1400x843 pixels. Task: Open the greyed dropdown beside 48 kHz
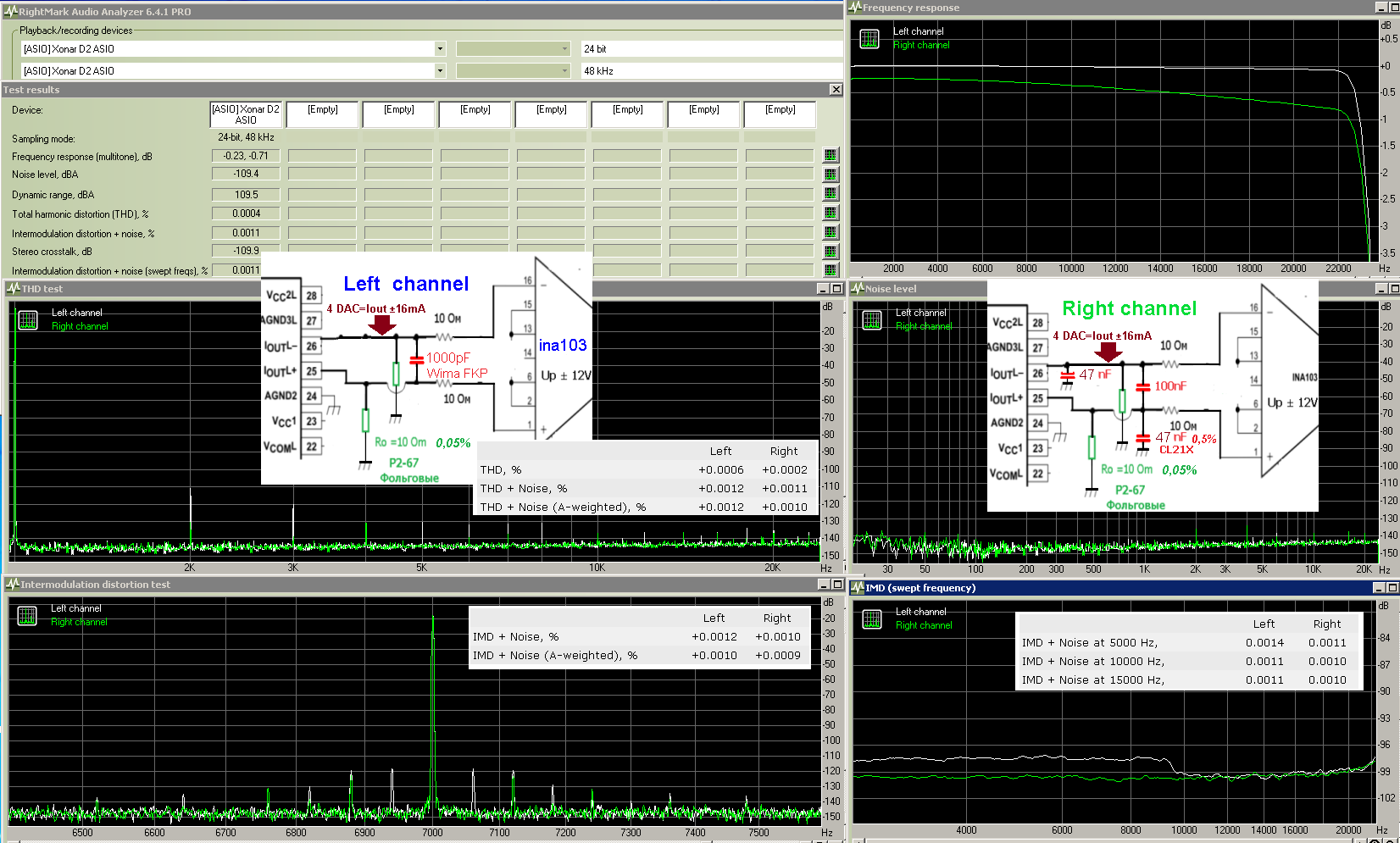click(x=514, y=71)
